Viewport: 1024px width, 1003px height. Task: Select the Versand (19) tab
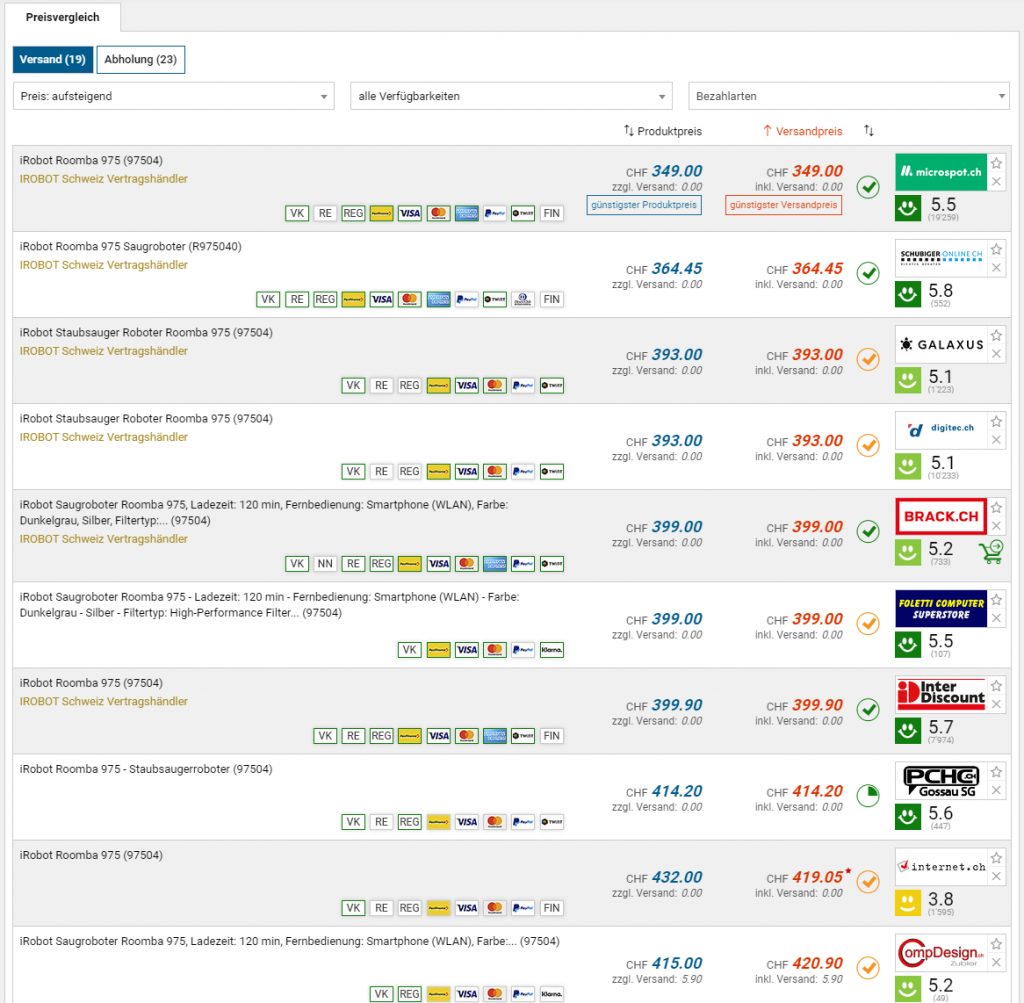[52, 60]
